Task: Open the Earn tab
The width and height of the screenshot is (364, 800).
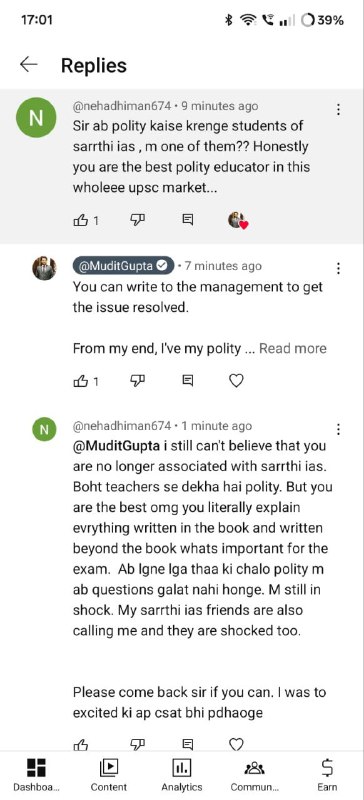Action: tap(327, 774)
